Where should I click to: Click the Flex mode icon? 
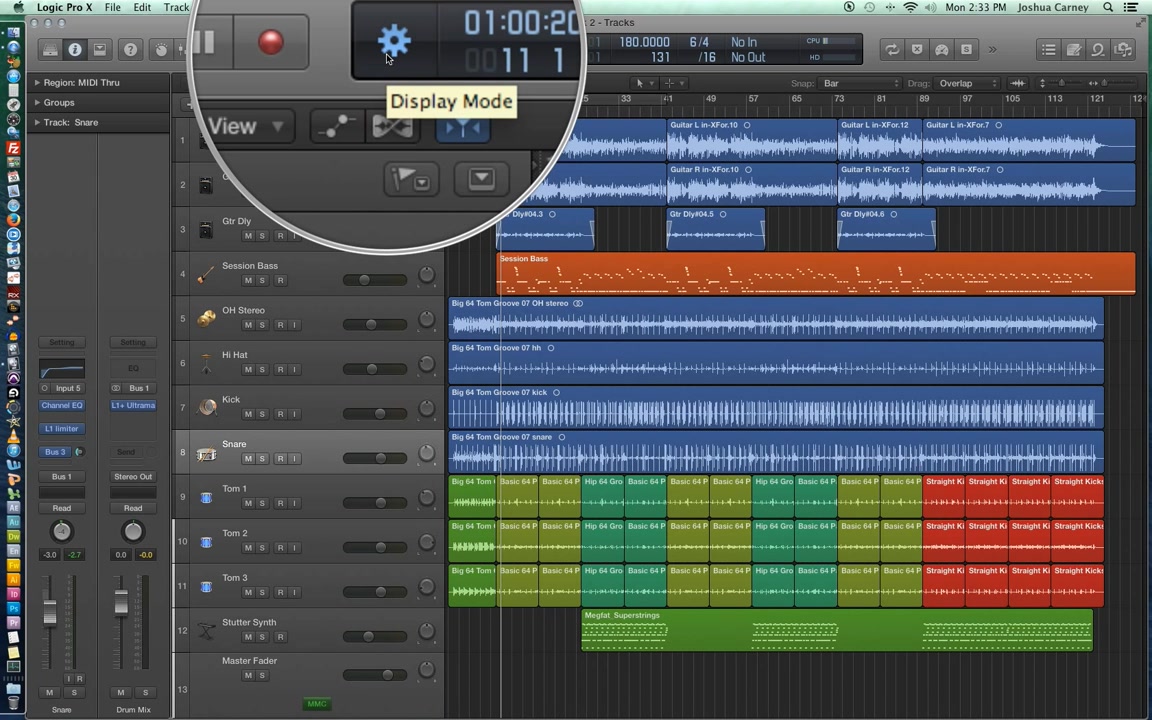tap(392, 126)
